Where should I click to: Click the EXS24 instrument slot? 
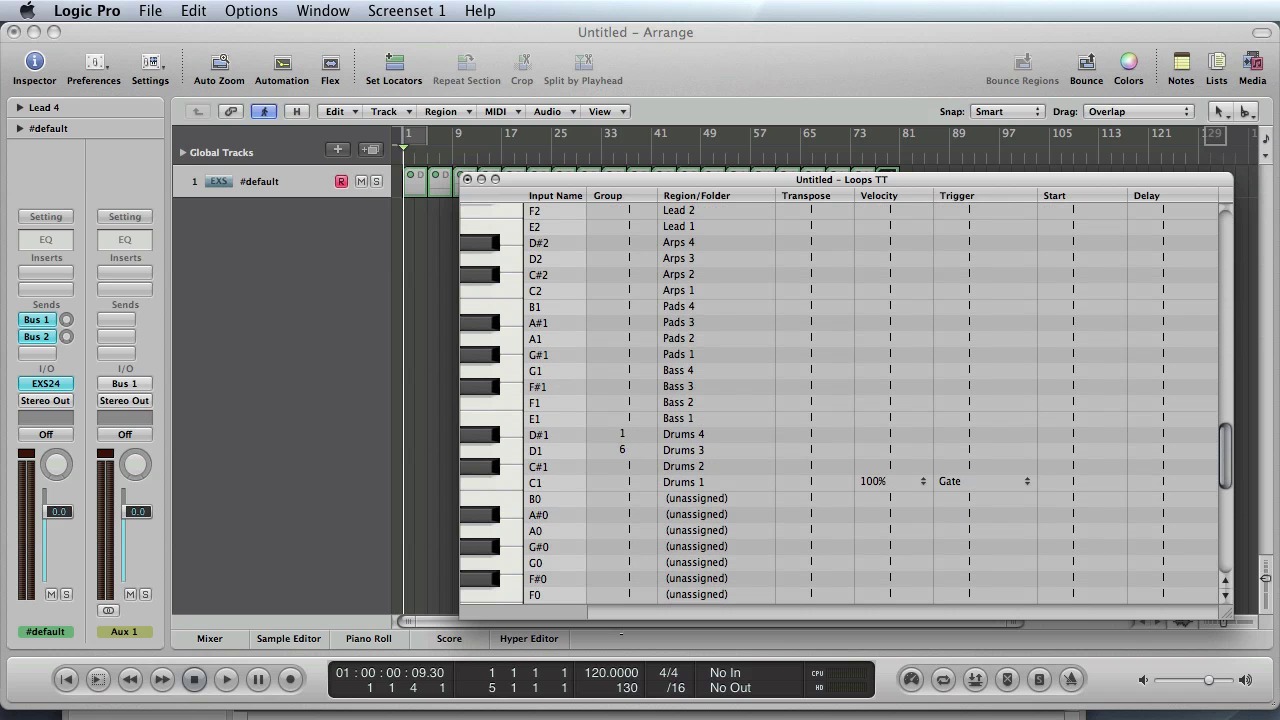[x=46, y=384]
